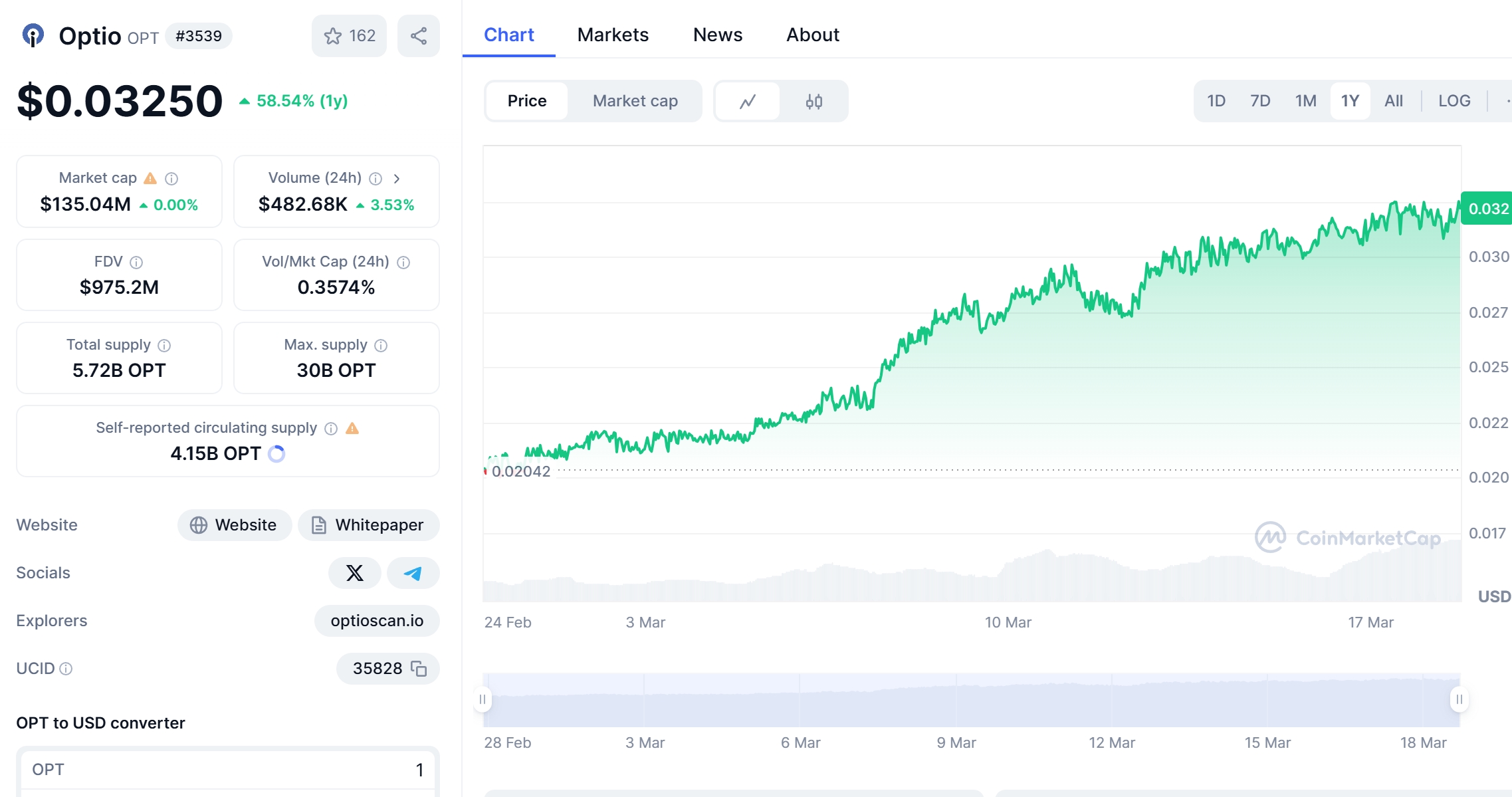The width and height of the screenshot is (1512, 797).
Task: Open the About tab
Action: coord(813,35)
